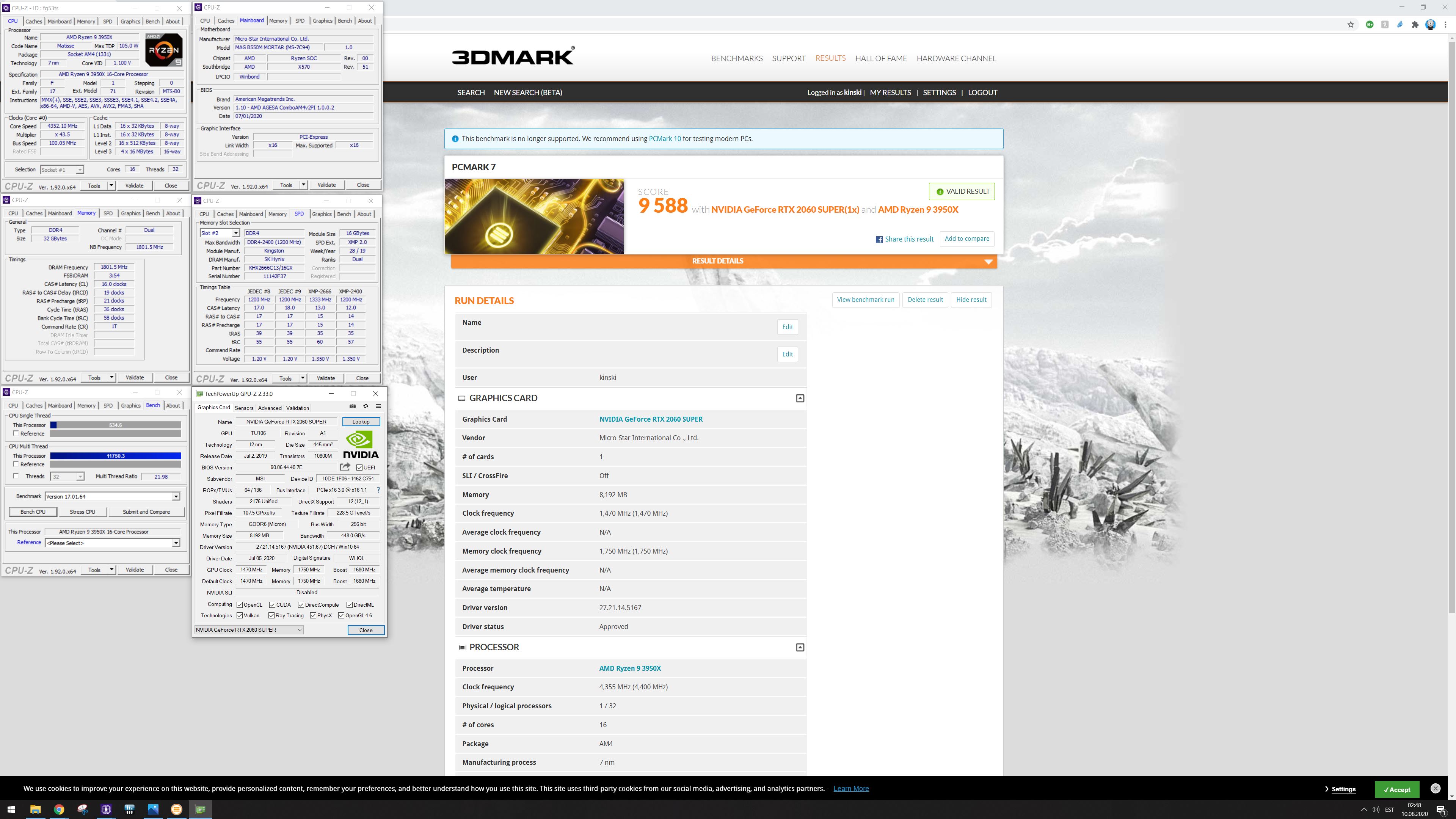Viewport: 1456px width, 819px height.
Task: Toggle the DirectML checkbox
Action: (x=350, y=605)
